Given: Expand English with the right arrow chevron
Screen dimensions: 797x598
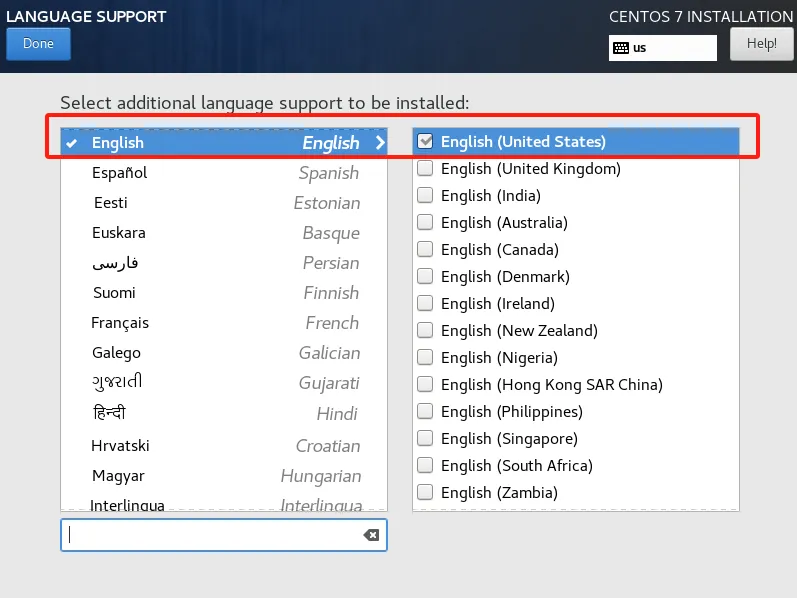Looking at the screenshot, I should 379,143.
